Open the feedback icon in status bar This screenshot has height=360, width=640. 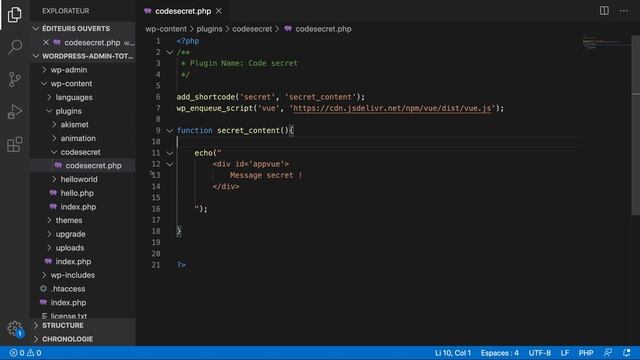click(608, 353)
